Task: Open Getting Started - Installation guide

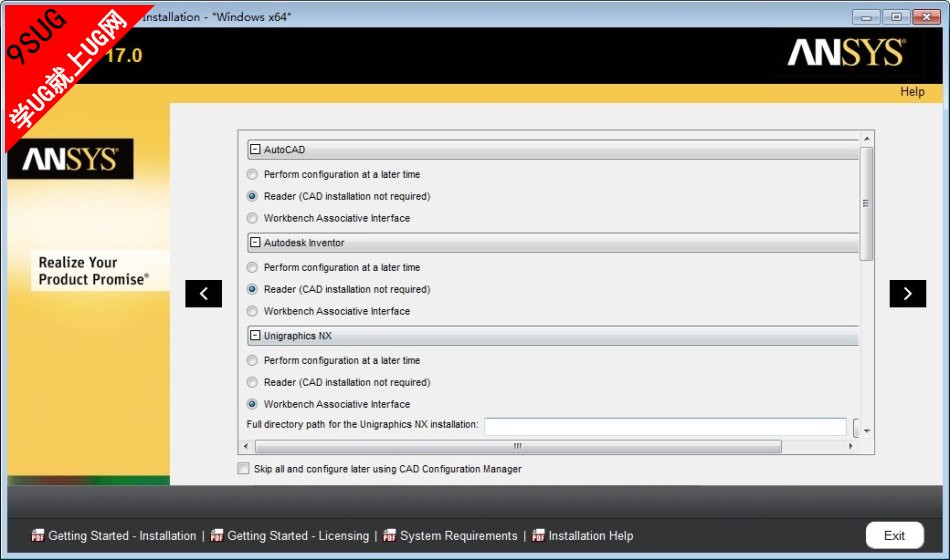Action: click(122, 536)
